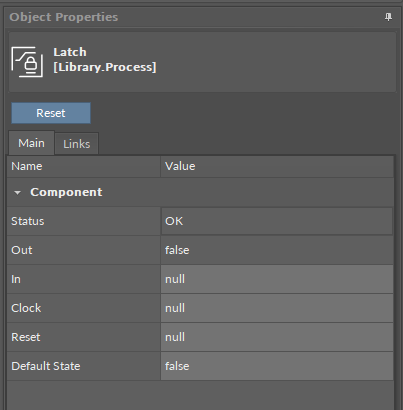Switch to the Links tab

pyautogui.click(x=77, y=144)
